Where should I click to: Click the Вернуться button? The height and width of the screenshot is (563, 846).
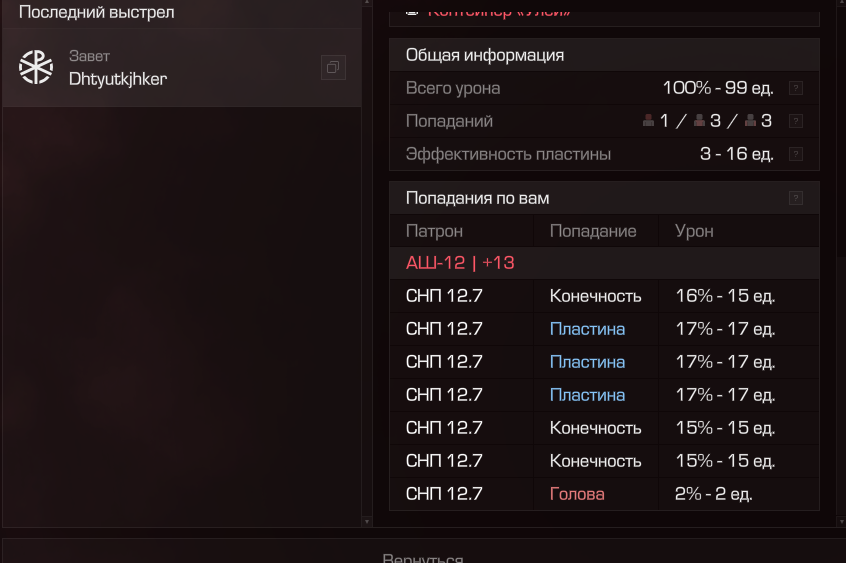tap(423, 556)
